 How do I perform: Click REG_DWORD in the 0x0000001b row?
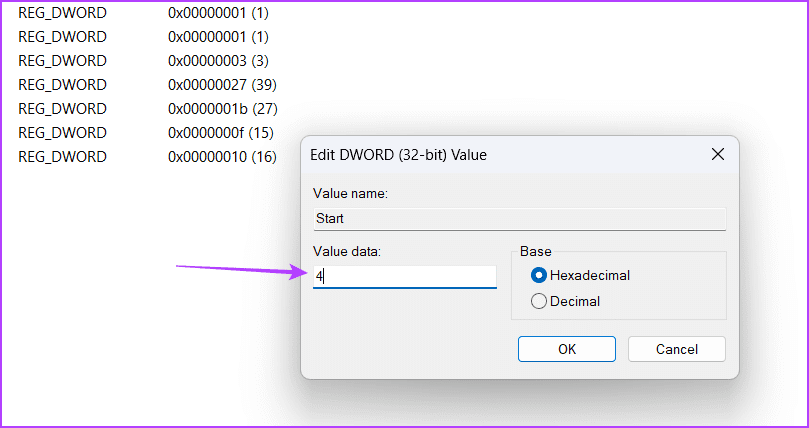coord(62,109)
